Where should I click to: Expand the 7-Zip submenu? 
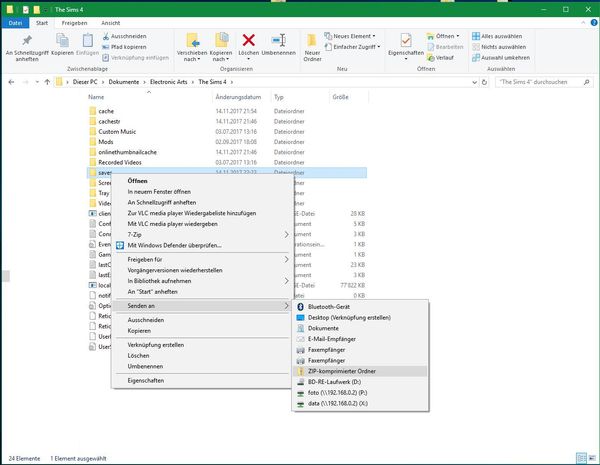point(202,234)
